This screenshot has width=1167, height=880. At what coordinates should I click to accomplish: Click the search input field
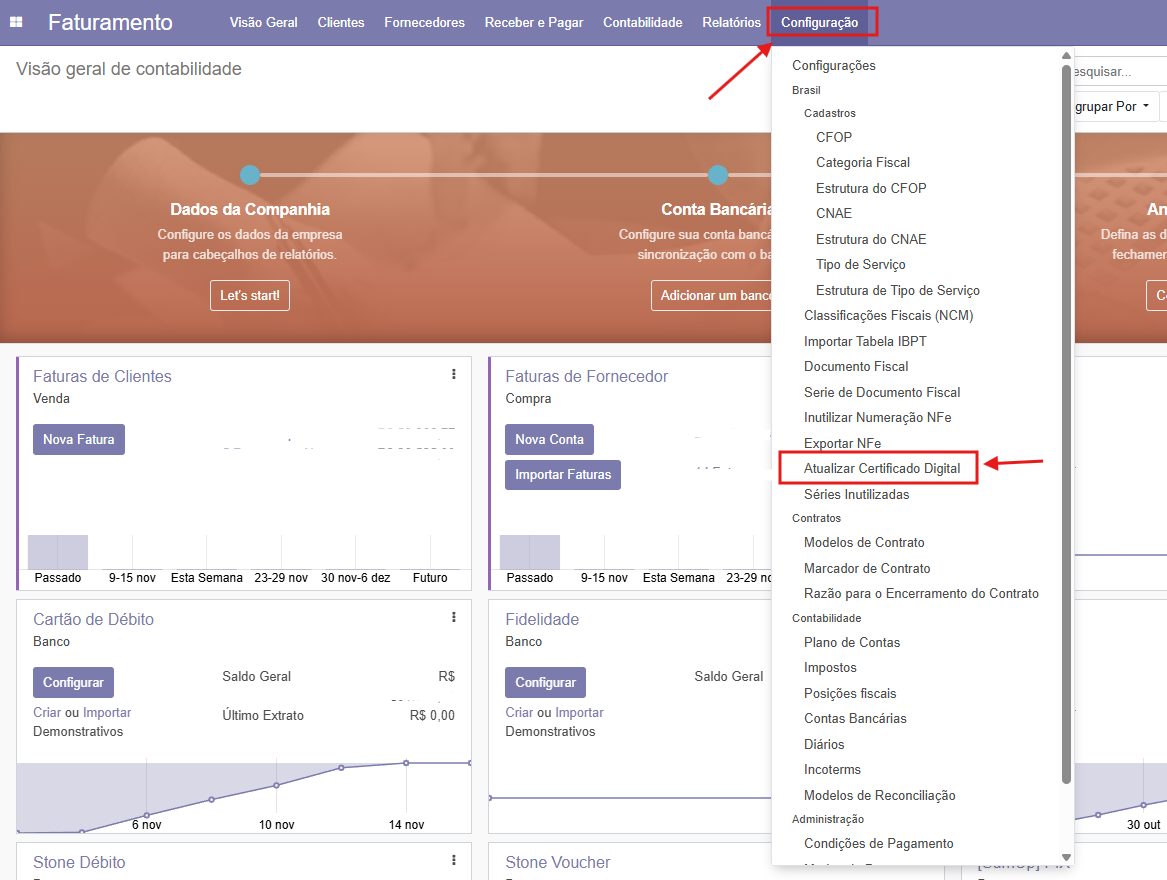[1115, 72]
